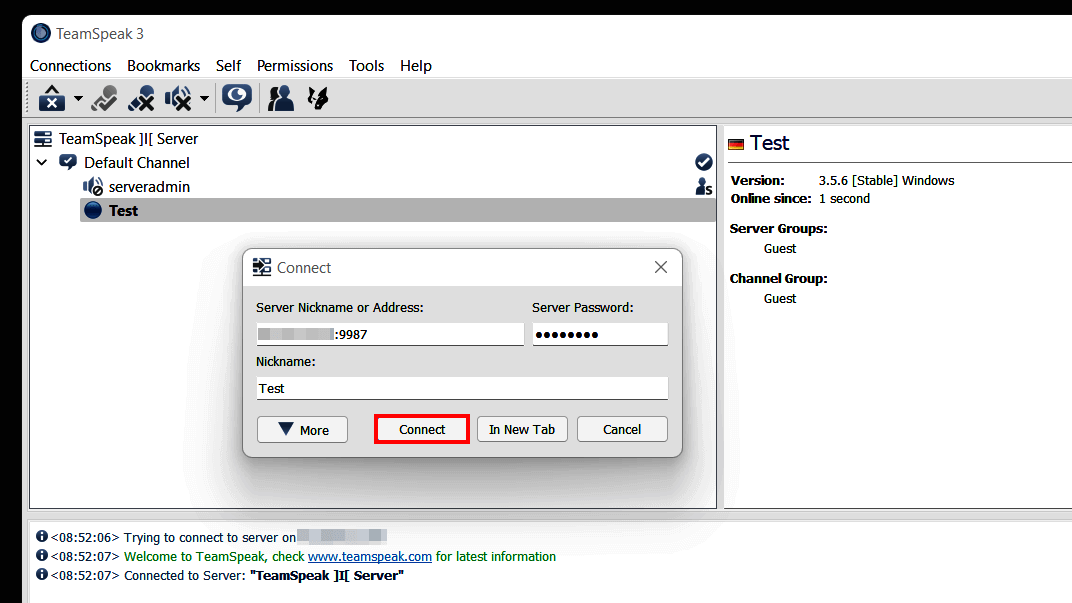Toggle the mute speakers toolbar icon
Screen dimensions: 1072x603
[x=178, y=98]
